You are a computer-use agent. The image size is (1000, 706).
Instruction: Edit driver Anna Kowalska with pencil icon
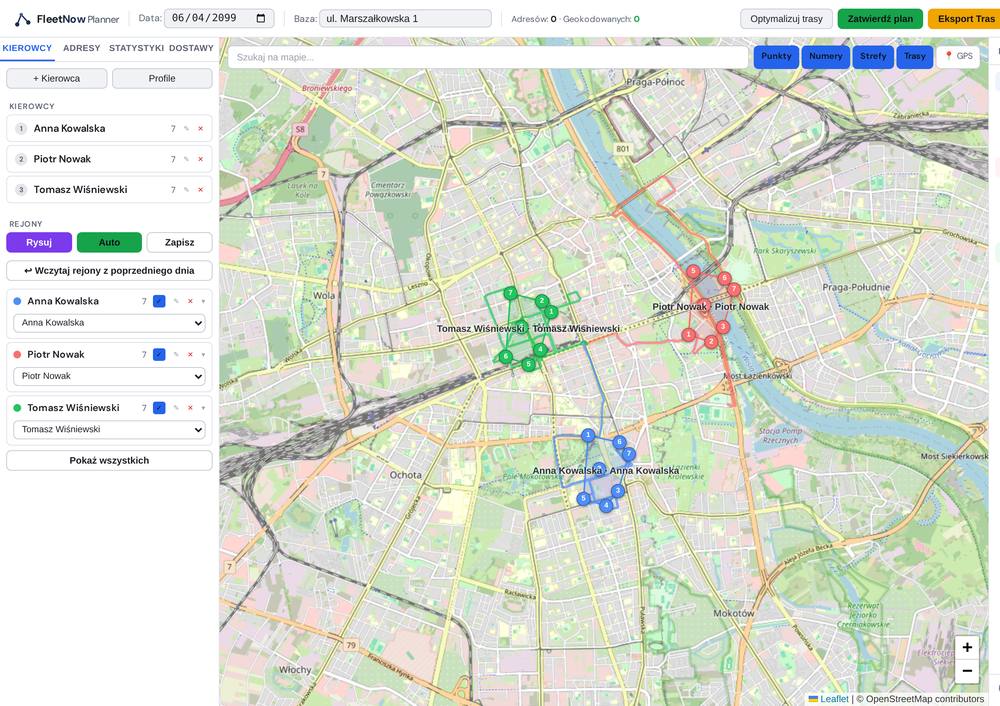(x=187, y=129)
